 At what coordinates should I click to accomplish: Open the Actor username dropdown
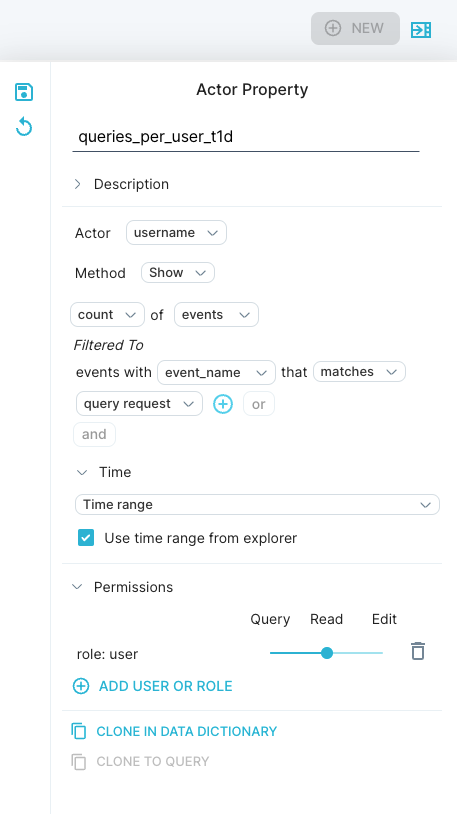click(x=176, y=233)
